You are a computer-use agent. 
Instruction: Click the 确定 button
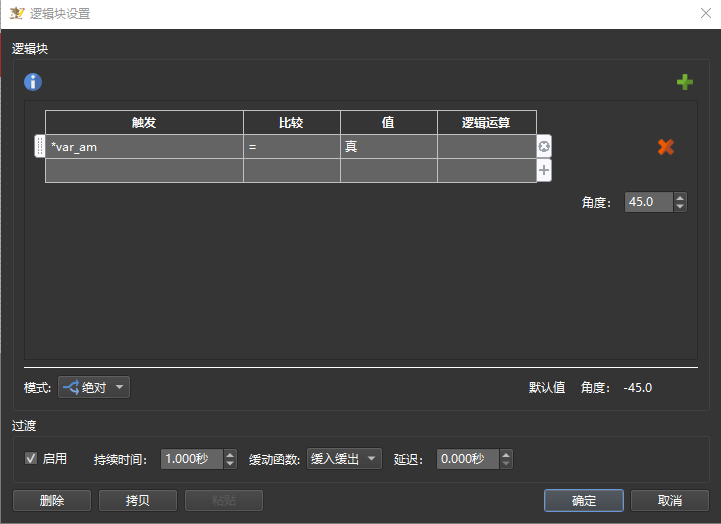point(584,500)
